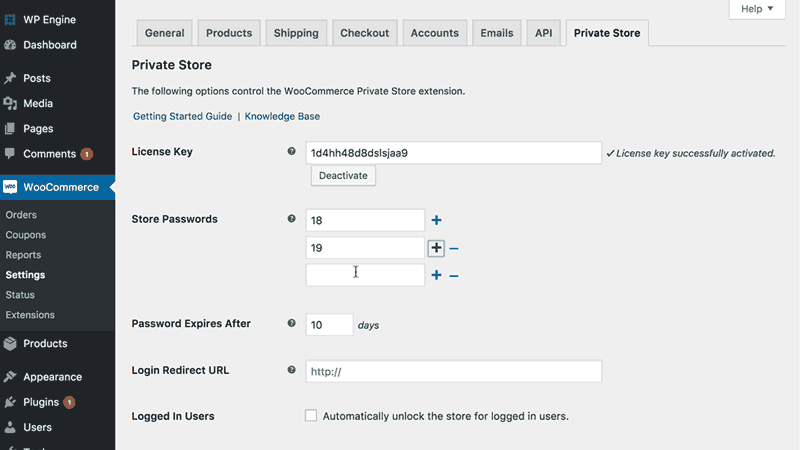Expand the Help dropdown
Image resolution: width=800 pixels, height=450 pixels.
757,9
